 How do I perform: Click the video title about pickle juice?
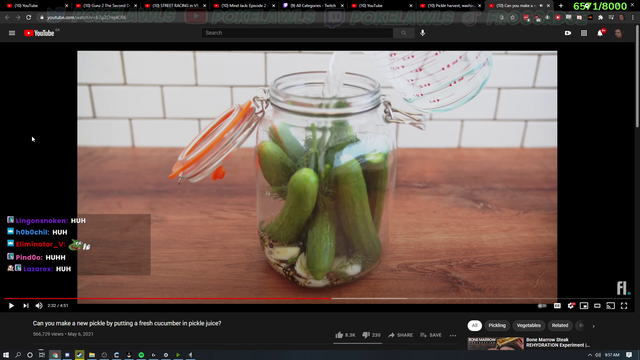click(x=127, y=323)
